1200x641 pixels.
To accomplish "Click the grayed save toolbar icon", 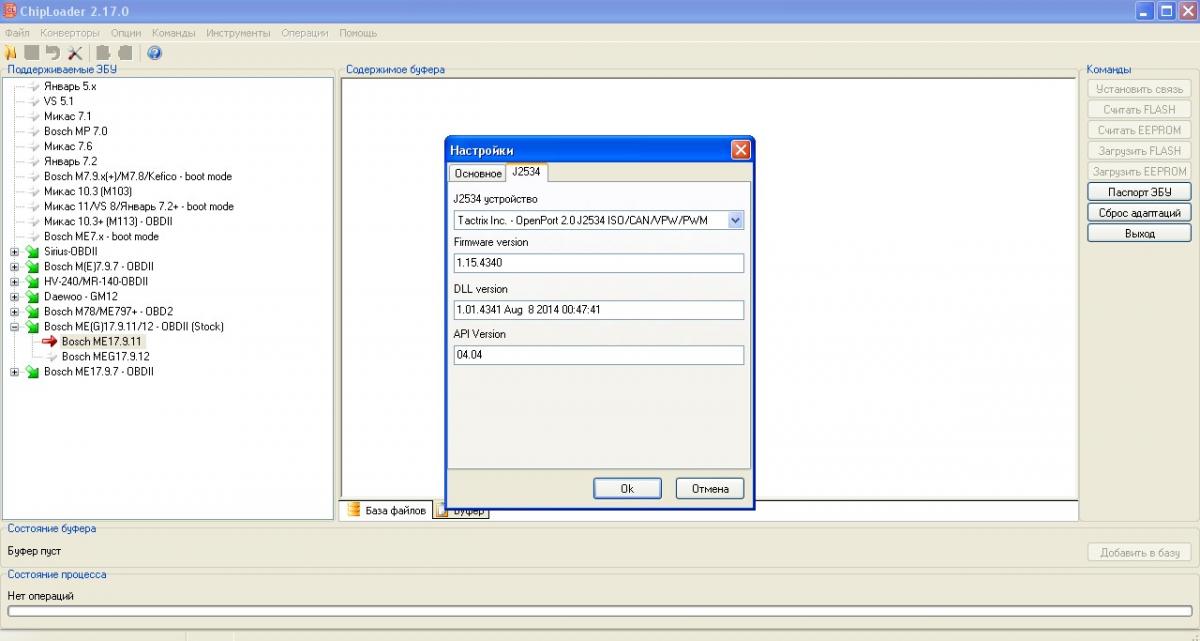I will pyautogui.click(x=31, y=52).
